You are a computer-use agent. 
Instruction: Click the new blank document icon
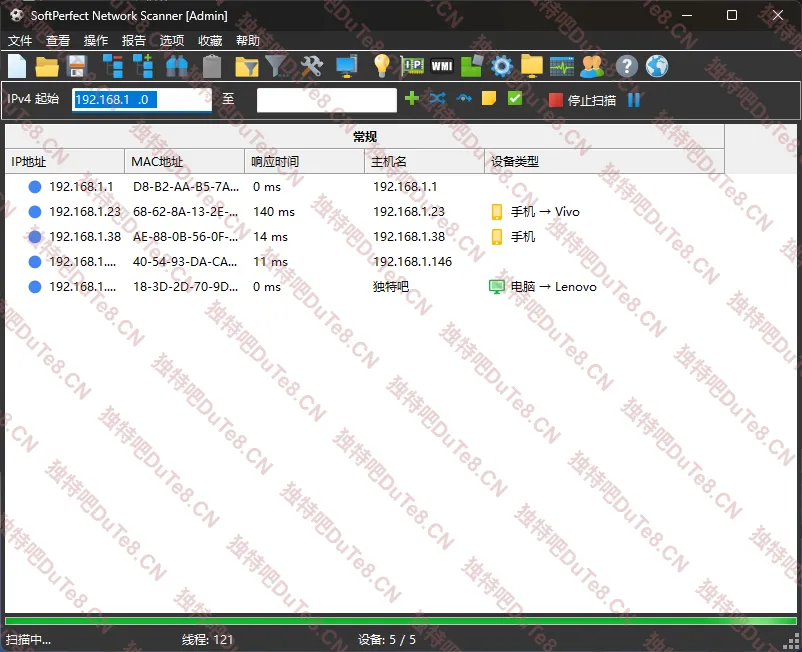pyautogui.click(x=17, y=66)
